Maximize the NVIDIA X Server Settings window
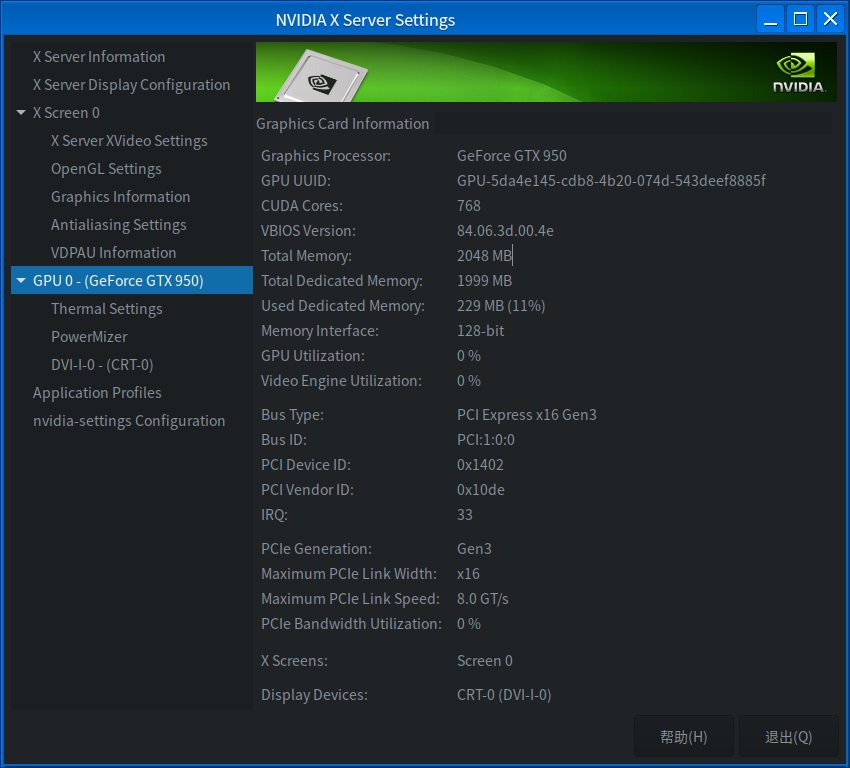 coord(800,19)
